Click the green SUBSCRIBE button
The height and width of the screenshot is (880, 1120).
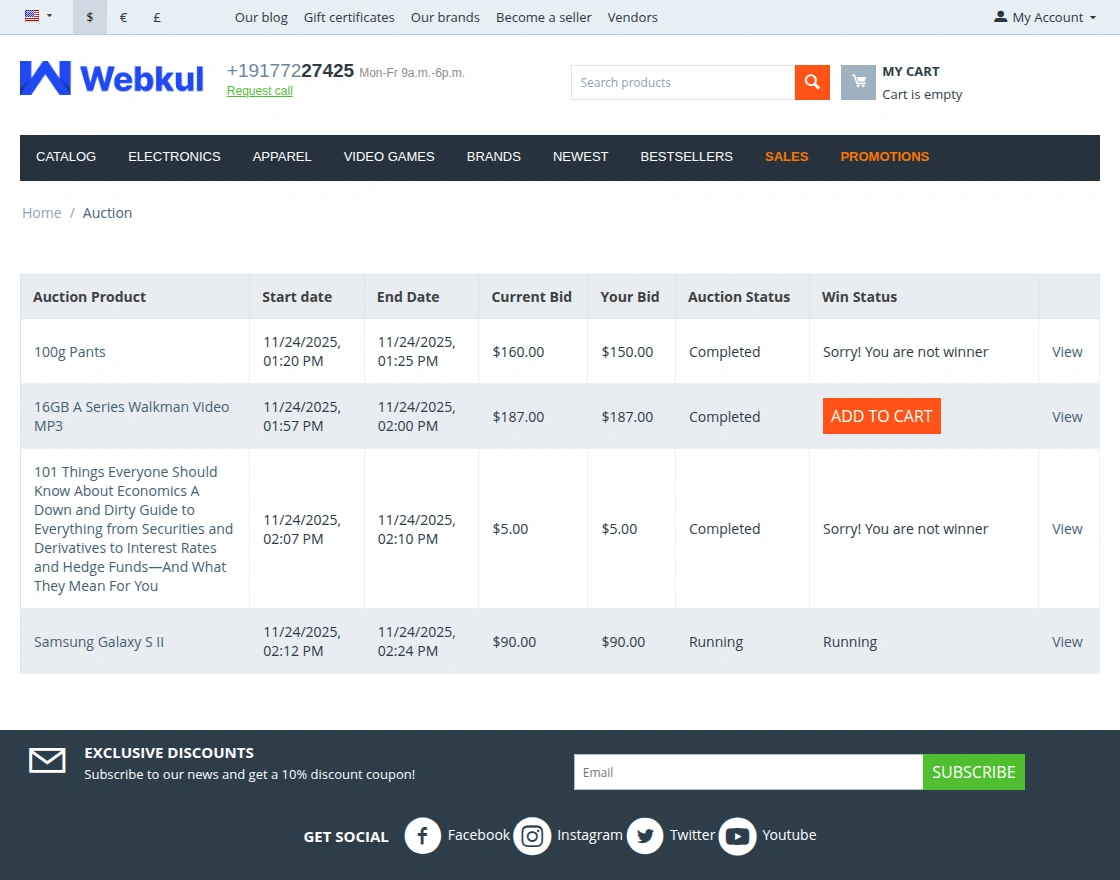[973, 771]
